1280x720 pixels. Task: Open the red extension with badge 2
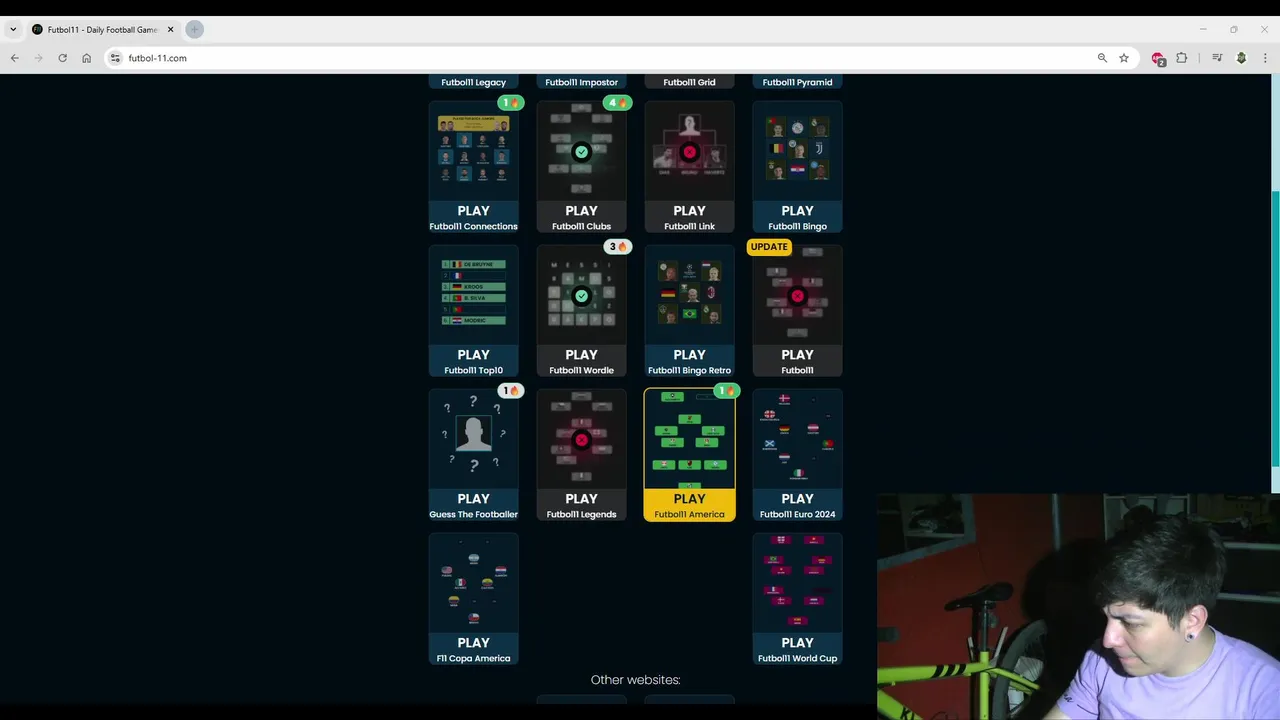tap(1158, 59)
